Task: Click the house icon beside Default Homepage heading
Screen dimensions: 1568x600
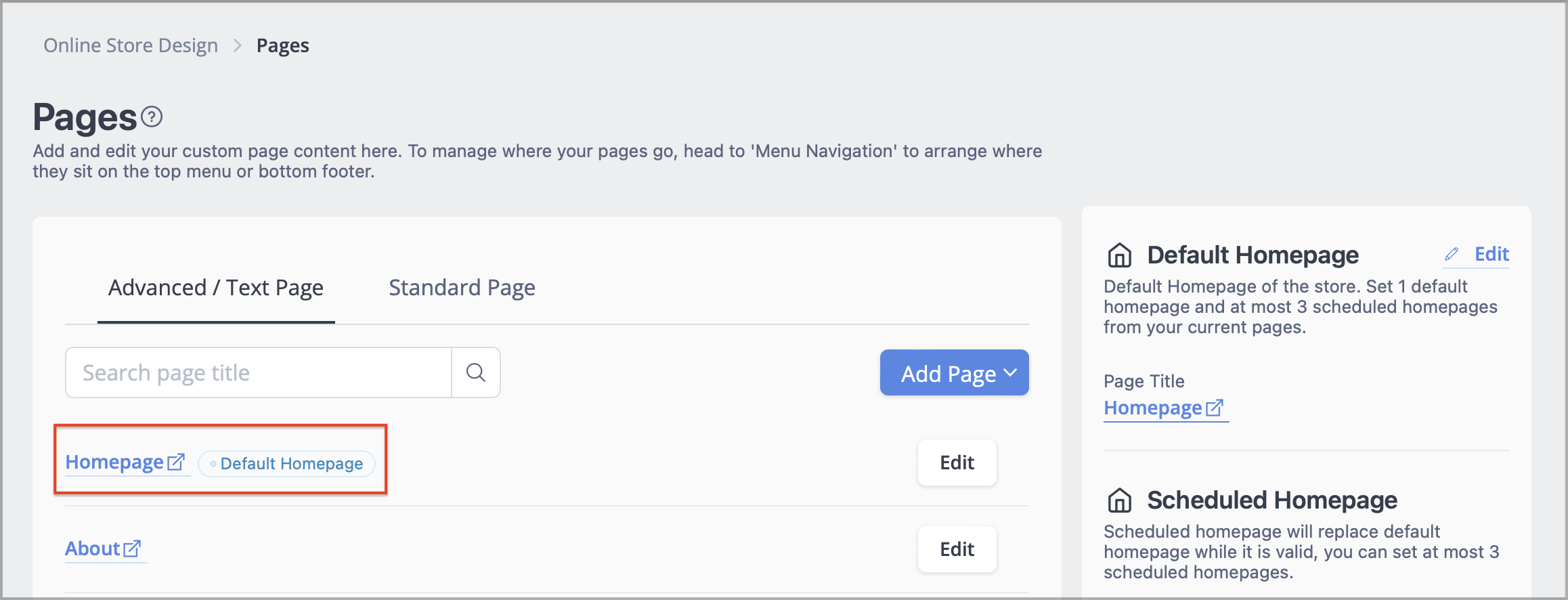Action: click(1120, 255)
